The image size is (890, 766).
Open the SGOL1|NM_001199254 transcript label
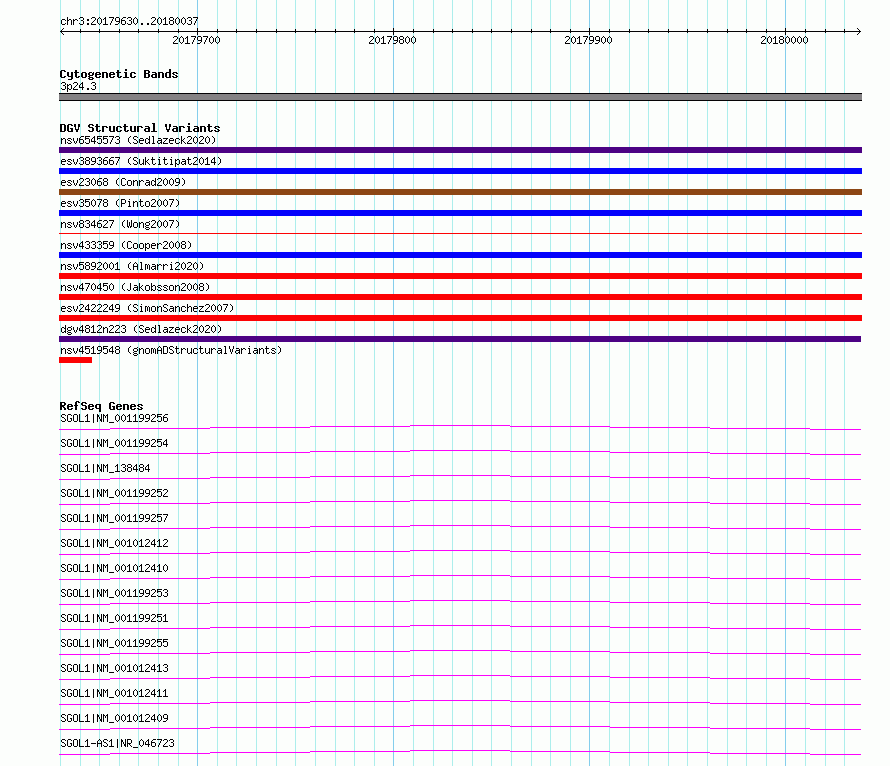coord(114,443)
